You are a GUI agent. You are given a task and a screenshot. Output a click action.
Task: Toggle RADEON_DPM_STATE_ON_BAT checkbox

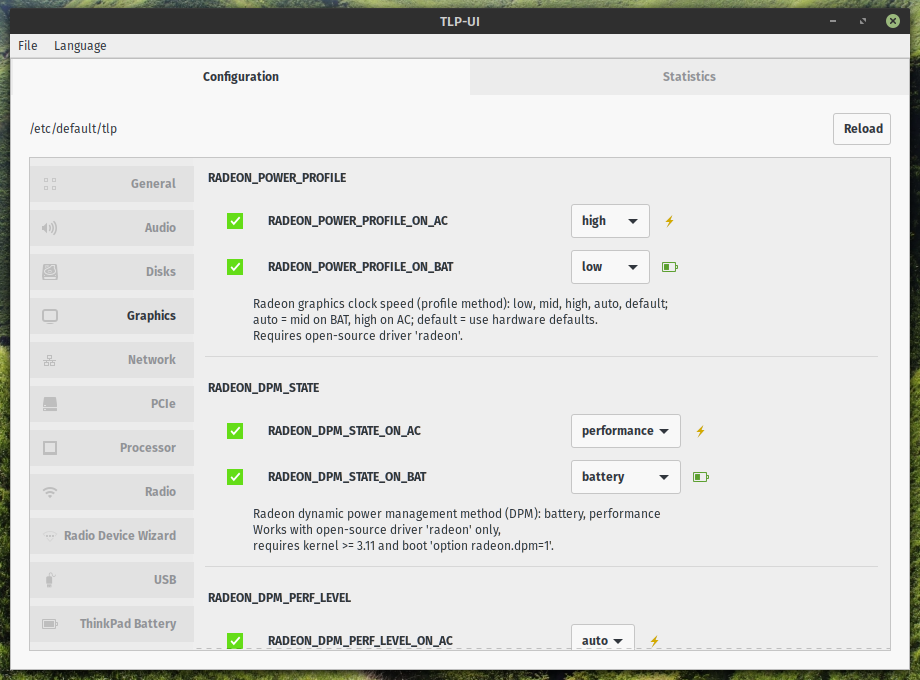tap(235, 477)
